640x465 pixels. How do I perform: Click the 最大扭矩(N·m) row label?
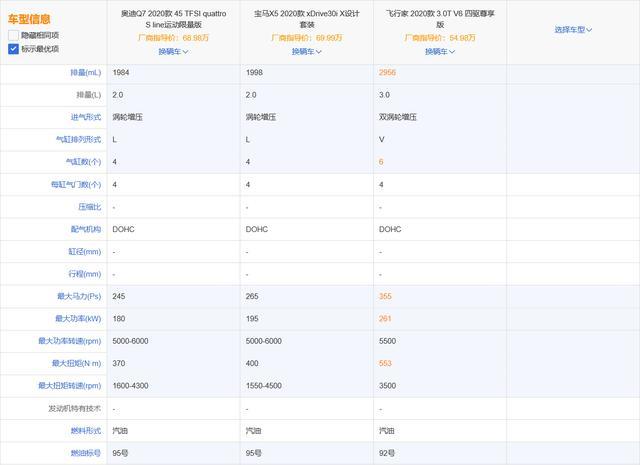[76, 363]
